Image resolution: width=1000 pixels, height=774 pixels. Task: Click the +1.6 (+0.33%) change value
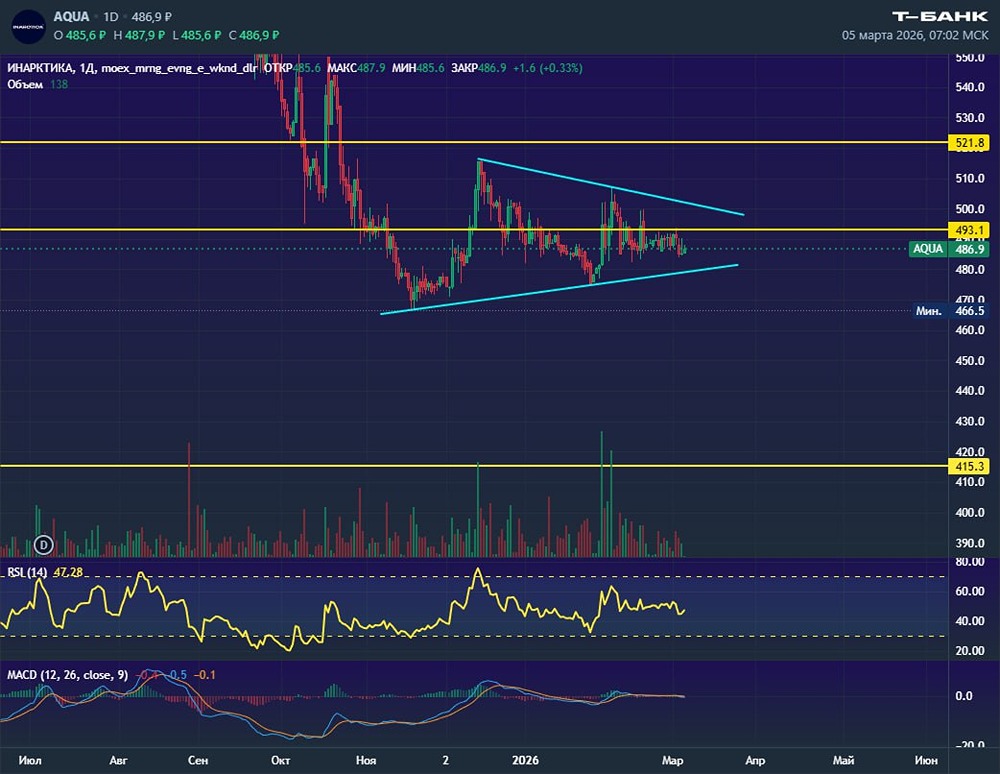548,68
